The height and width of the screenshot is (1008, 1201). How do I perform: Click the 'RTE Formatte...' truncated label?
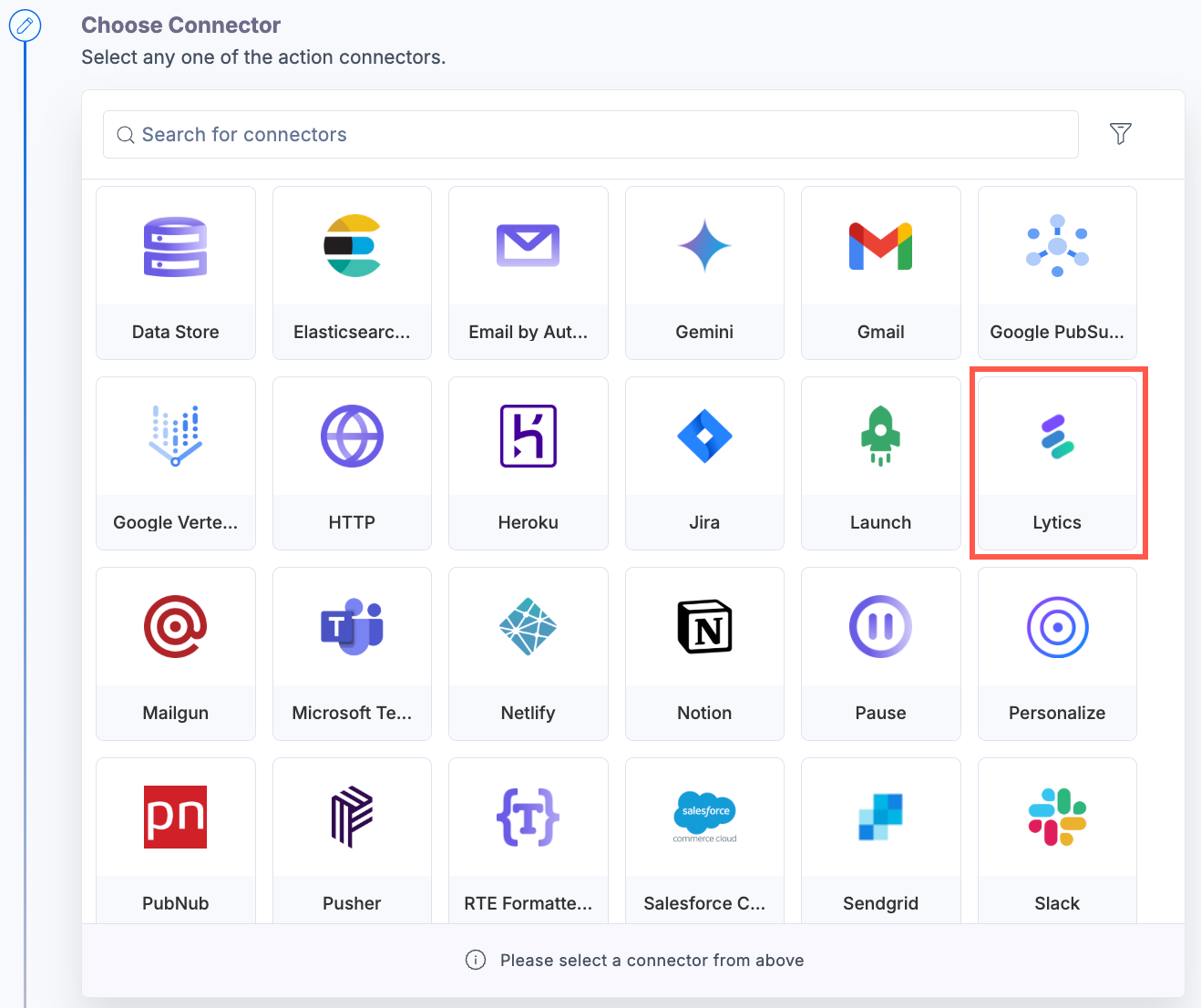click(x=529, y=903)
